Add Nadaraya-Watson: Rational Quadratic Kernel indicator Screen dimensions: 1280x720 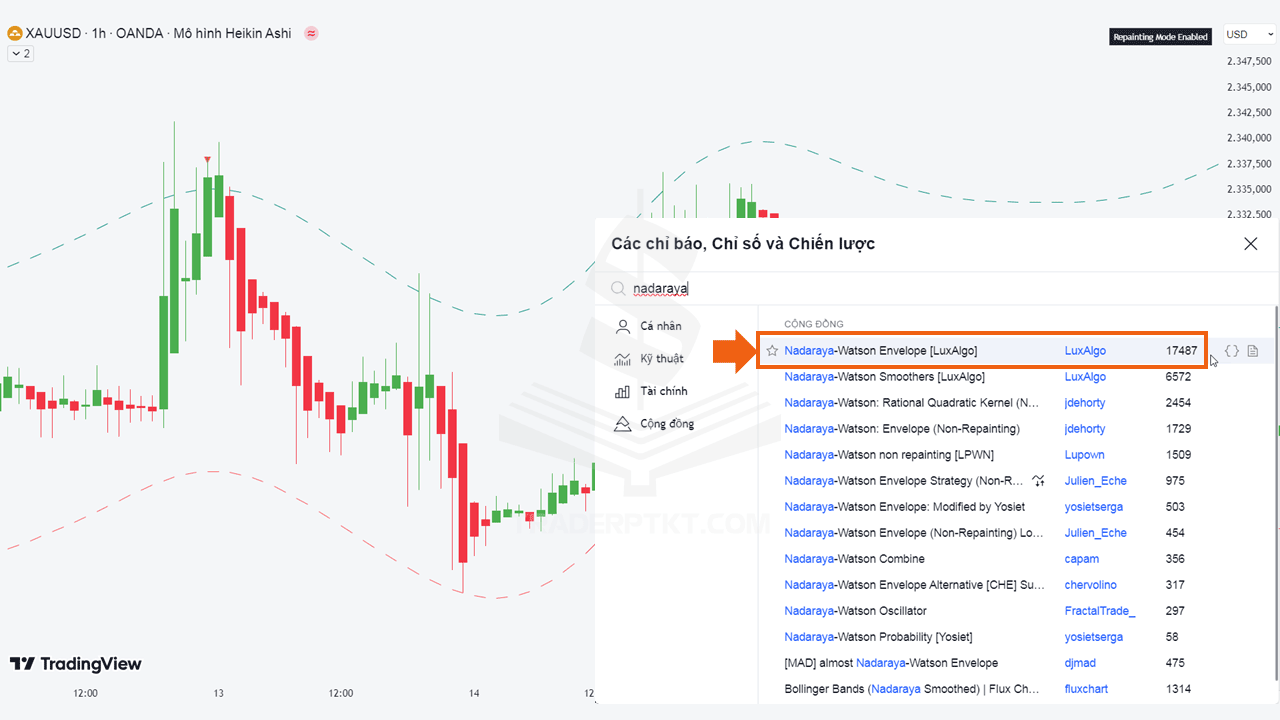pyautogui.click(x=912, y=403)
